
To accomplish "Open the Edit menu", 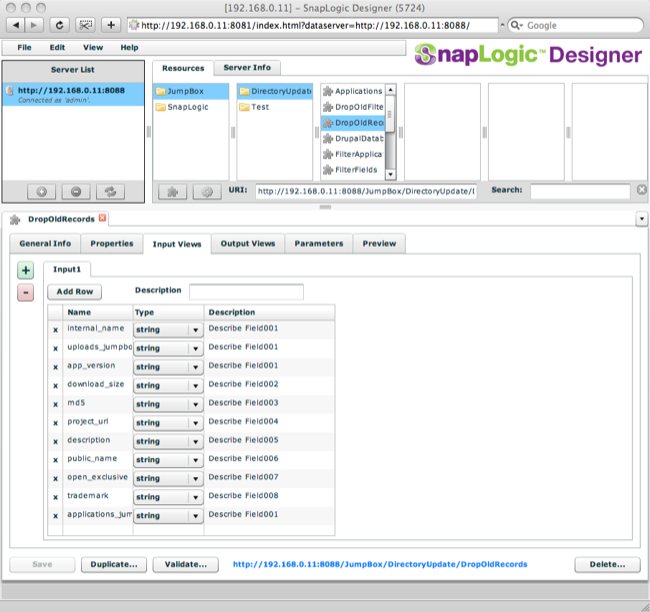I will click(x=57, y=48).
